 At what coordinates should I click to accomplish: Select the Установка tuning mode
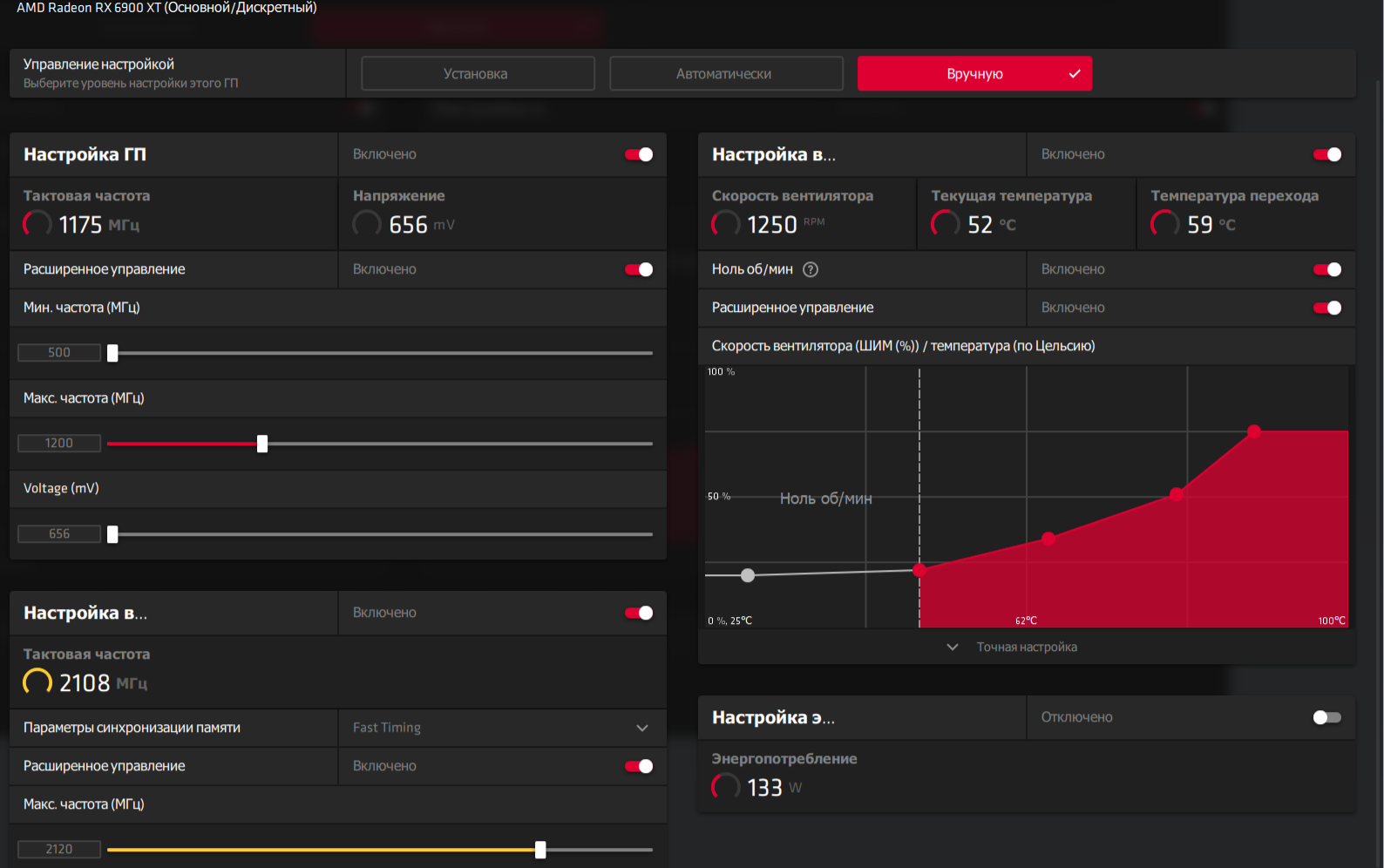tap(478, 74)
